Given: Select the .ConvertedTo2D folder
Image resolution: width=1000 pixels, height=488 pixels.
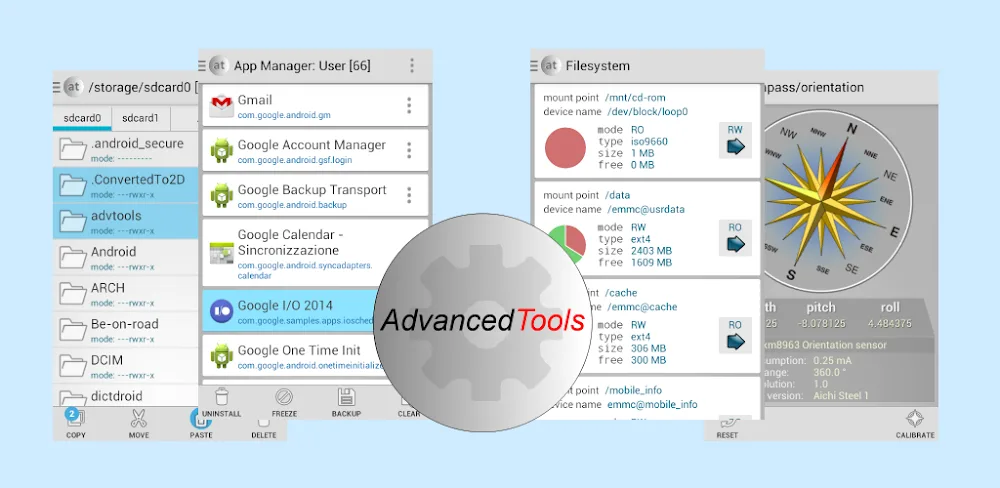Looking at the screenshot, I should [x=126, y=185].
